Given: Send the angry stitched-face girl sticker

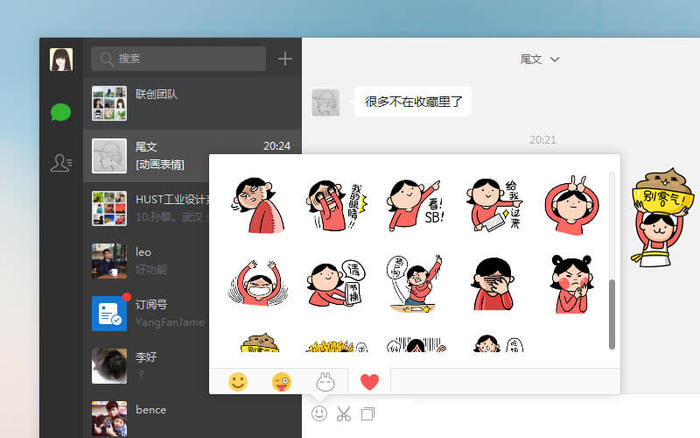Looking at the screenshot, I should (x=258, y=205).
